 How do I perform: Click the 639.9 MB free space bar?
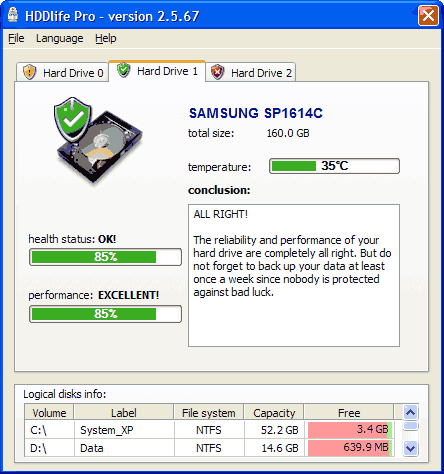tap(350, 448)
